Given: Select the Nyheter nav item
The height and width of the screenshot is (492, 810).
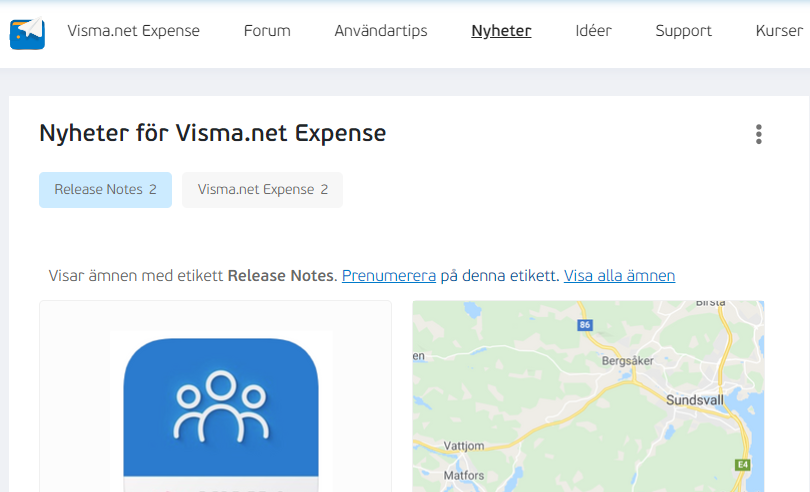Looking at the screenshot, I should 501,31.
